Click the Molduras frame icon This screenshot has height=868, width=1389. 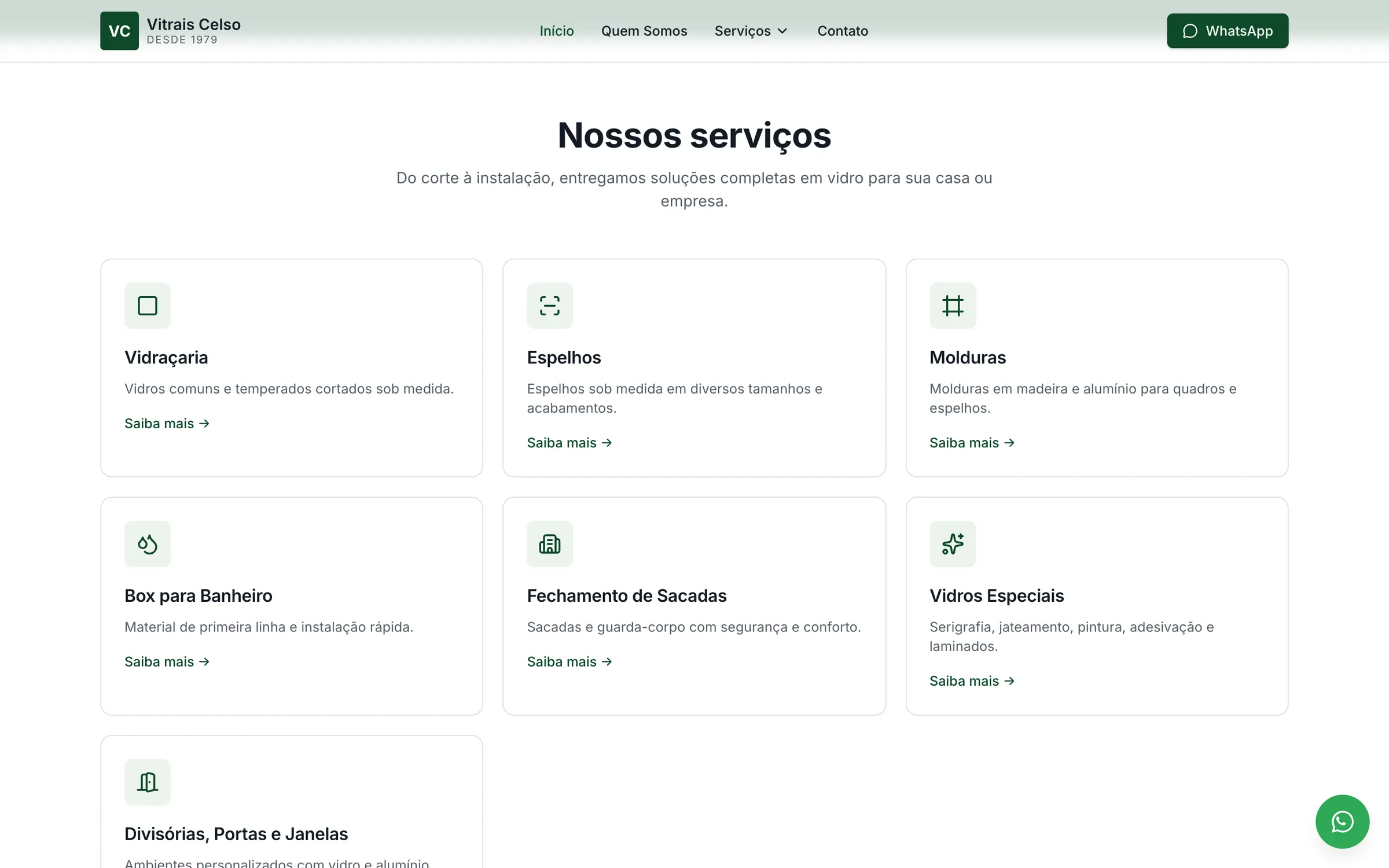953,306
